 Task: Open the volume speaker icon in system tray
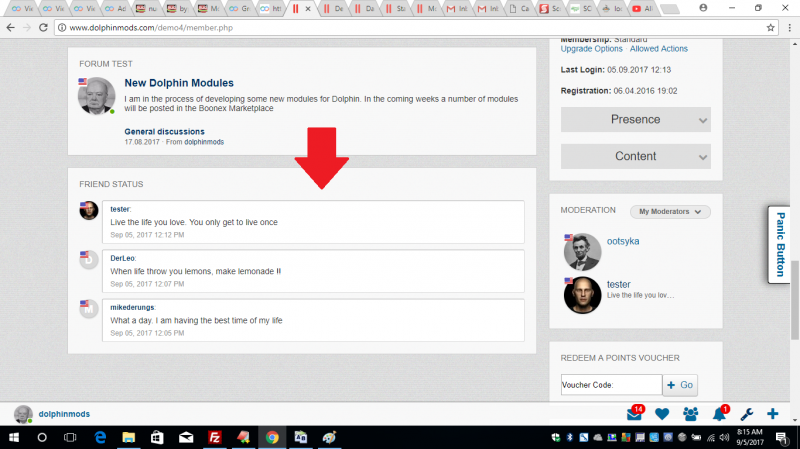tap(724, 437)
